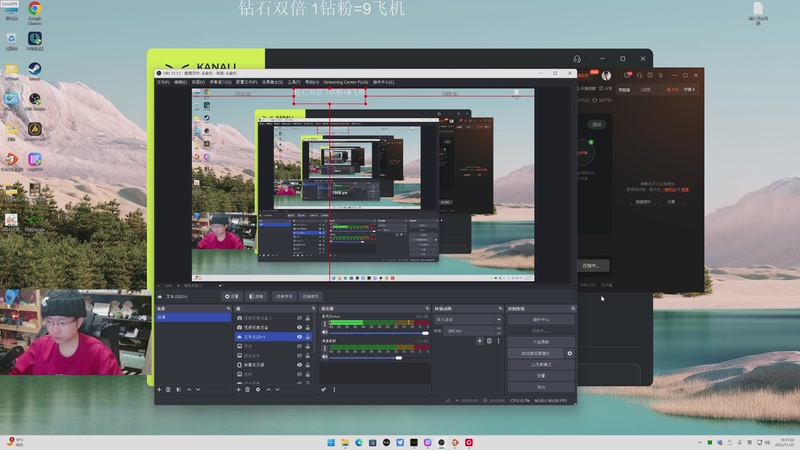The height and width of the screenshot is (450, 800).
Task: Unlock the 文本 (GDI+) source lock
Action: click(308, 337)
